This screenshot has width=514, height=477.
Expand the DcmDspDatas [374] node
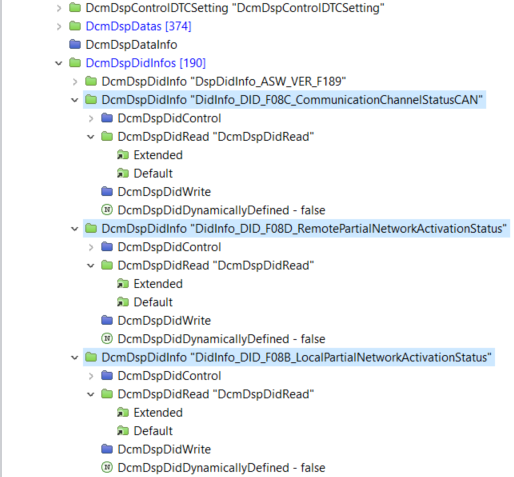59,26
